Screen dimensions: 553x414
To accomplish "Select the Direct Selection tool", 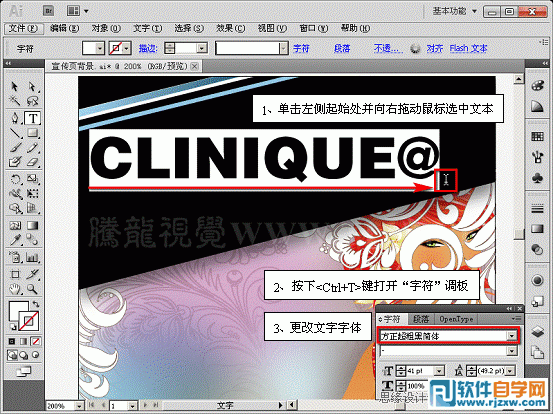I will 32,86.
